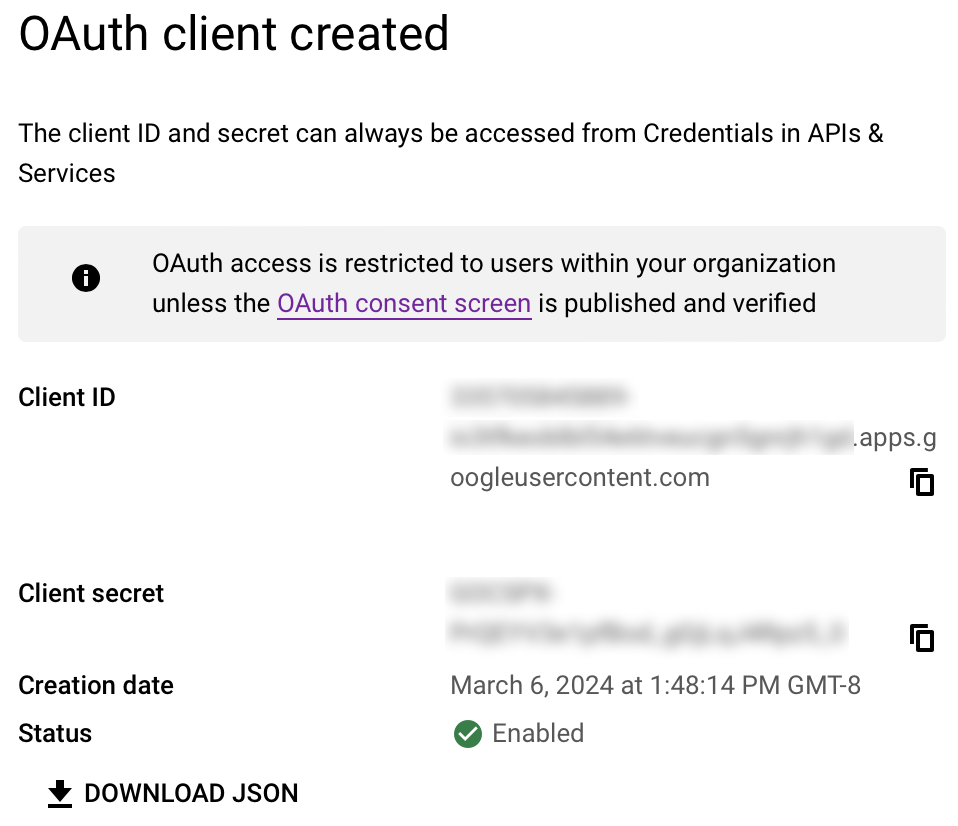
Task: Copy the Client ID to clipboard
Action: (x=921, y=482)
